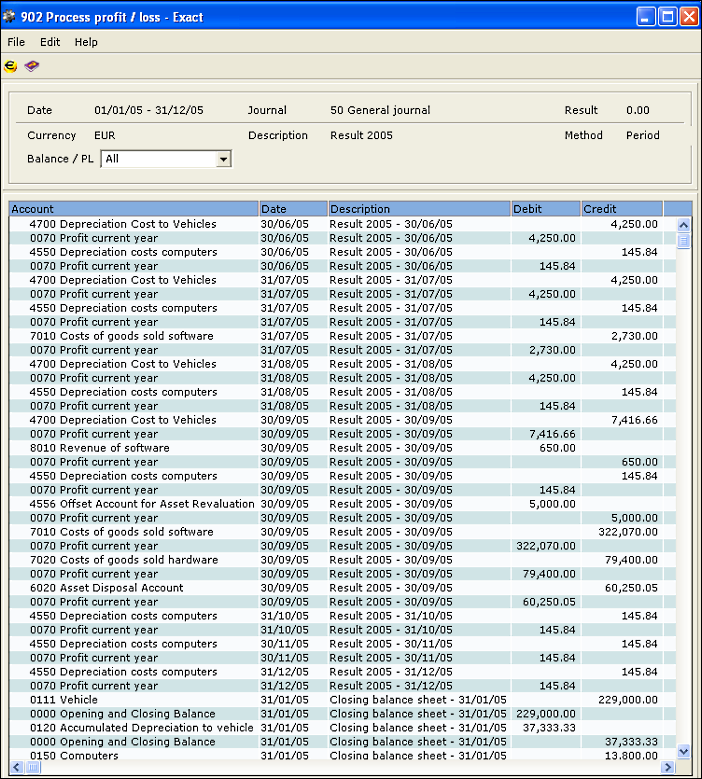Click the horizontal scrollbar right arrow
Viewport: 702px width, 779px height.
668,767
